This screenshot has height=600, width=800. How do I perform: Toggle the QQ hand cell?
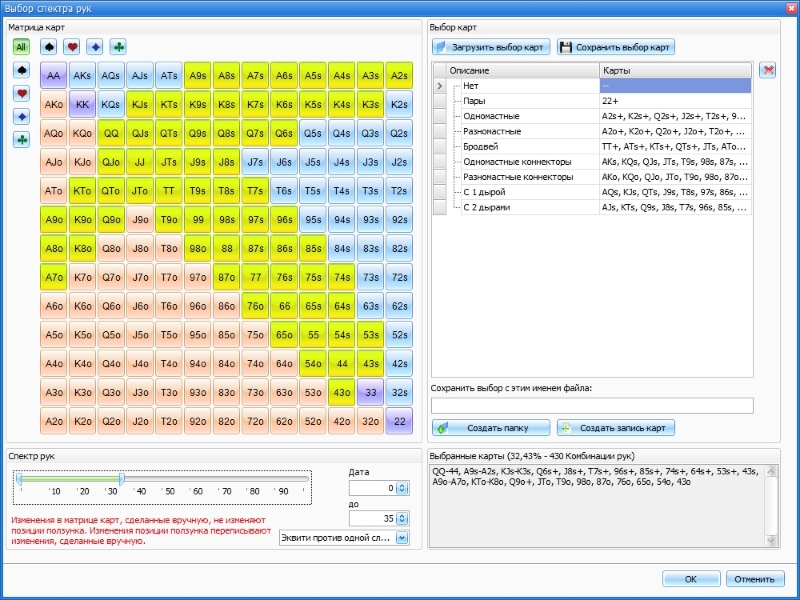111,133
